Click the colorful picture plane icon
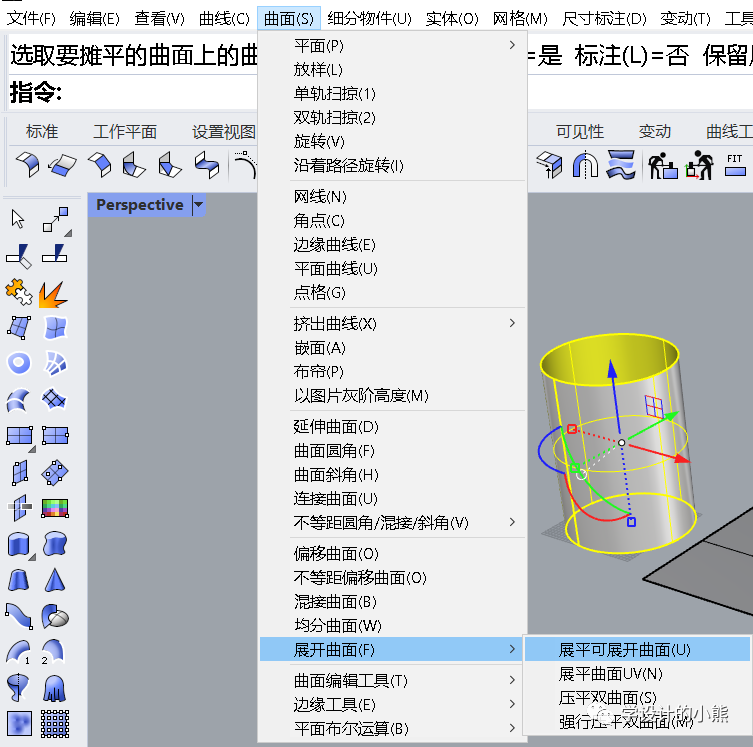753x747 pixels. click(55, 508)
